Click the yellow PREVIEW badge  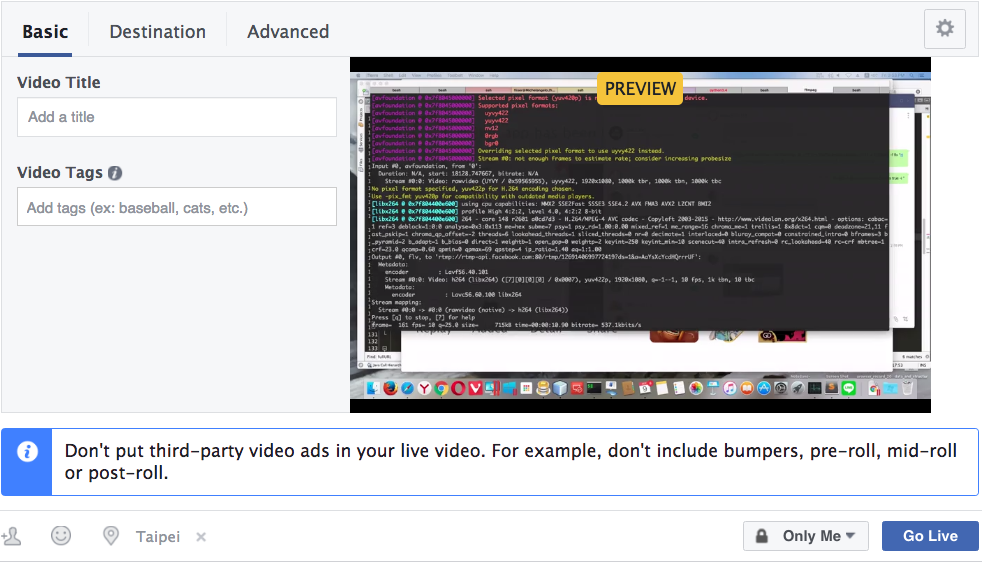(640, 88)
